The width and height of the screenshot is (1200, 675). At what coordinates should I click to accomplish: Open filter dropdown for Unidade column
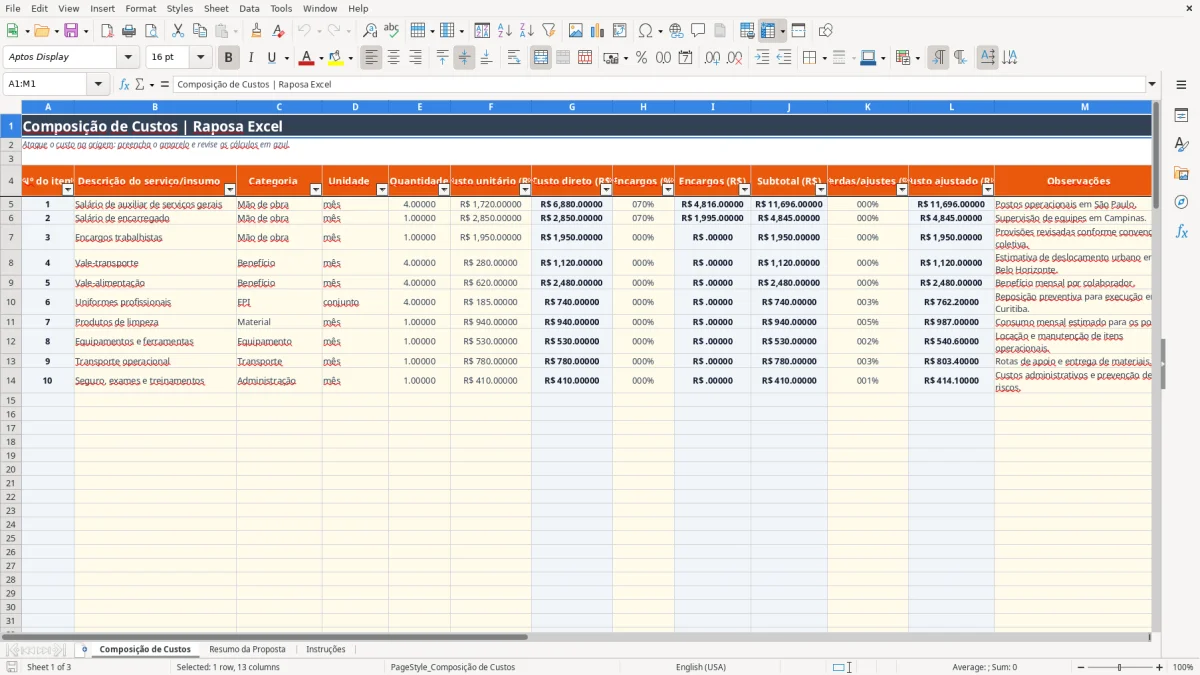[x=381, y=190]
